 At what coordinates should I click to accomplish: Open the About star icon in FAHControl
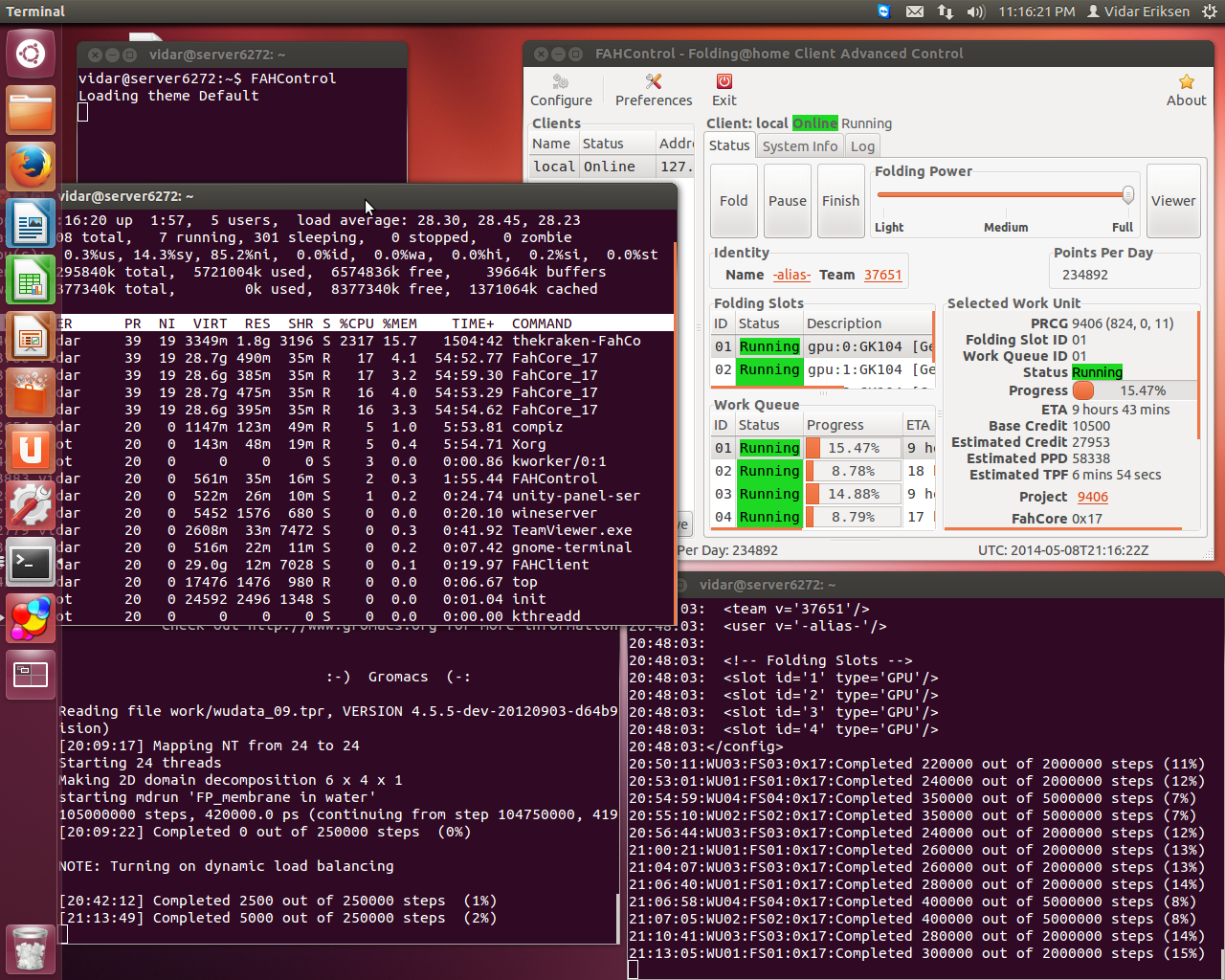(x=1187, y=91)
